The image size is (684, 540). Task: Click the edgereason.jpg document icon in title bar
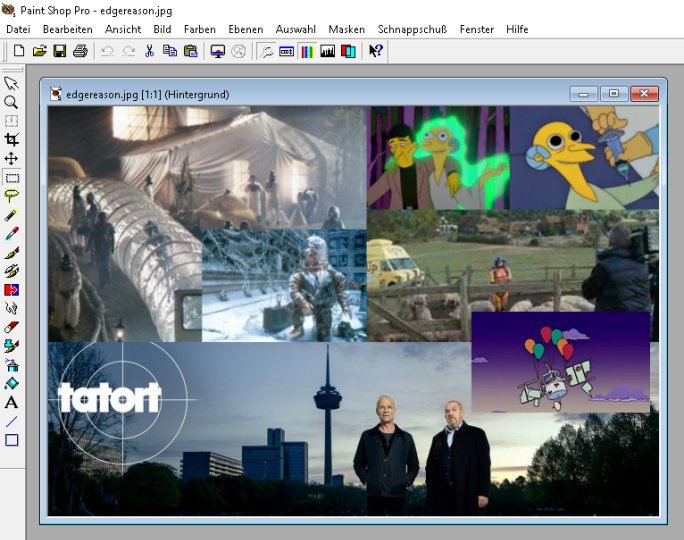[x=55, y=94]
